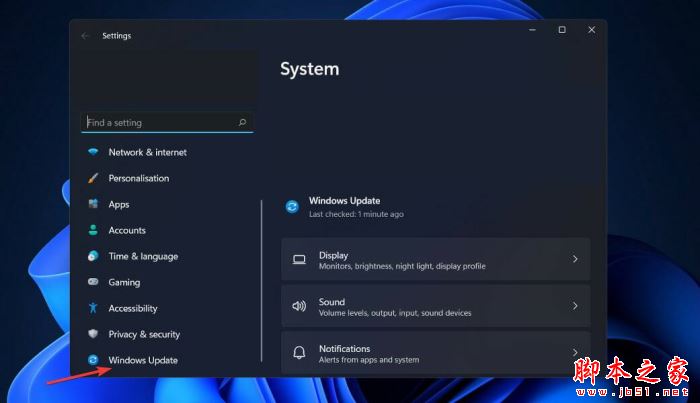Click the Windows Update heading in System pane
700x403 pixels.
tap(345, 200)
